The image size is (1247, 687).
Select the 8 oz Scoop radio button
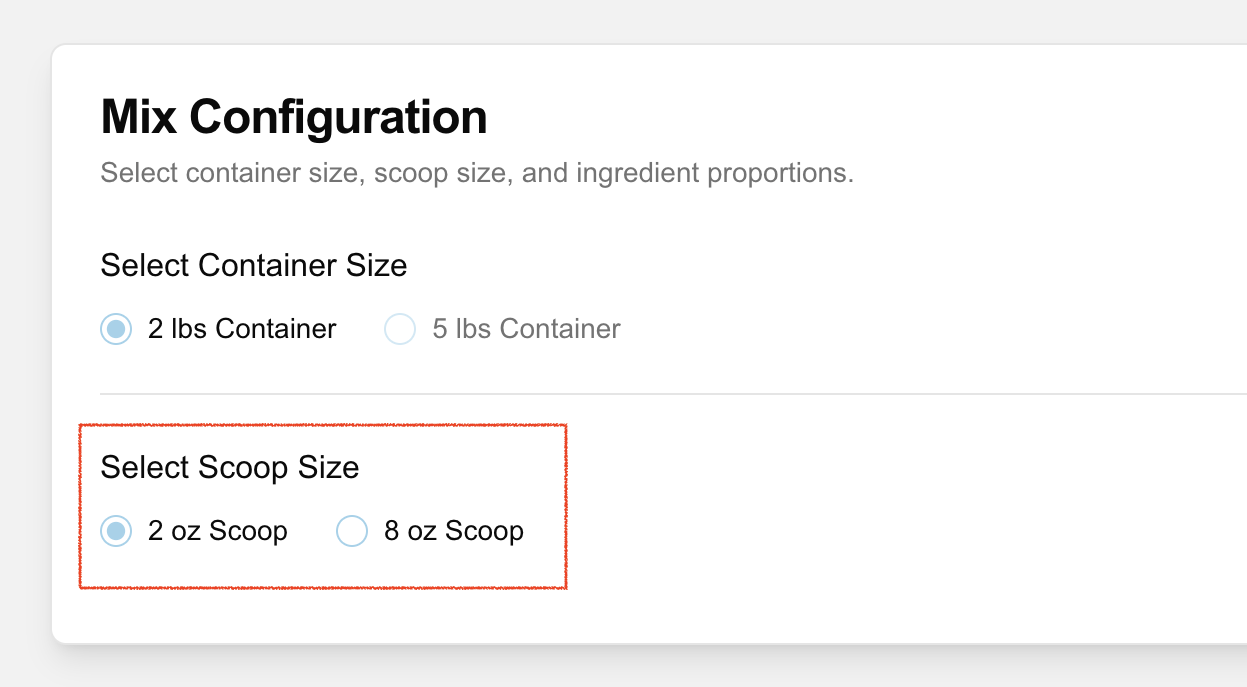352,531
